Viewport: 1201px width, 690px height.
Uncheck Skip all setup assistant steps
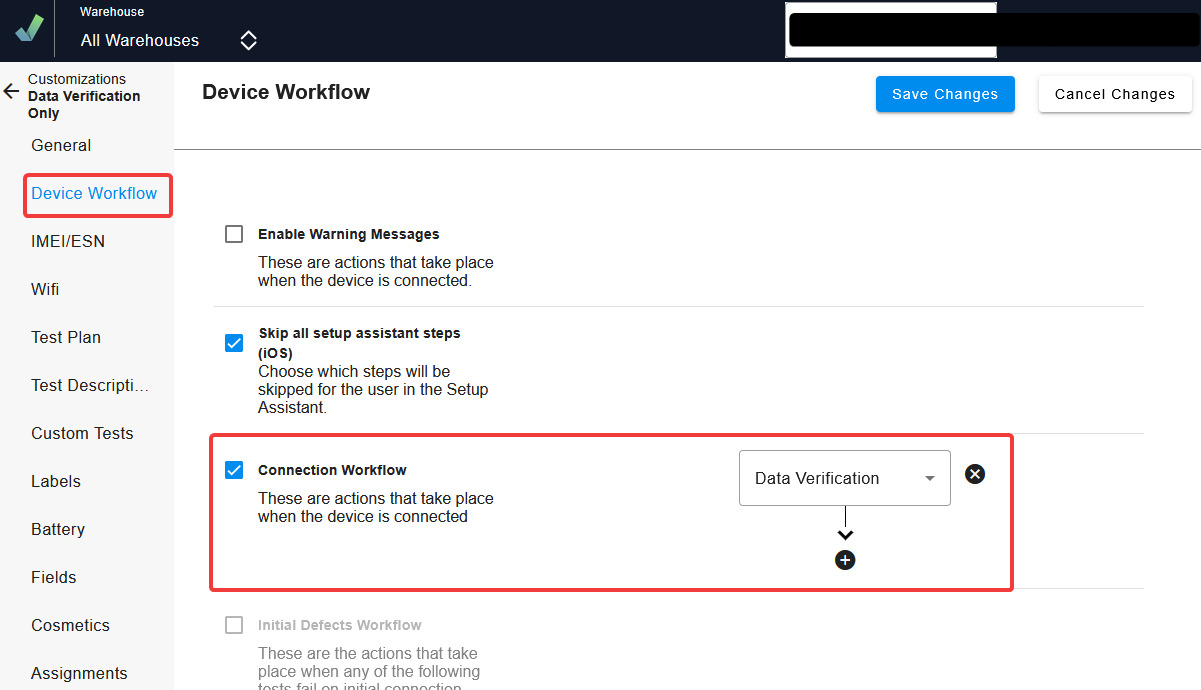pos(234,343)
